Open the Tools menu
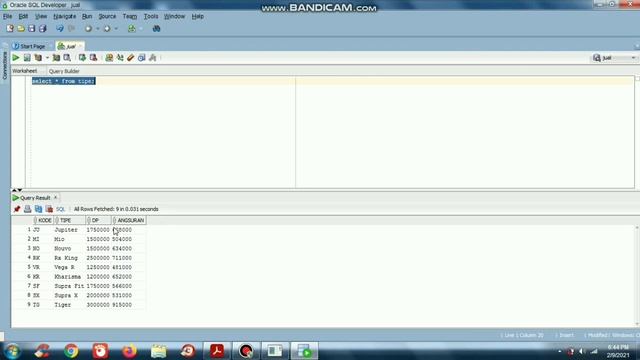640x360 pixels. click(x=151, y=16)
